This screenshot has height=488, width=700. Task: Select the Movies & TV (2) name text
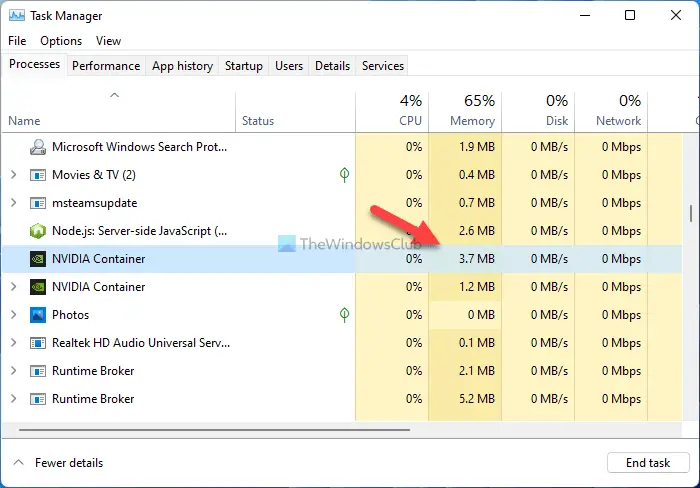(94, 175)
